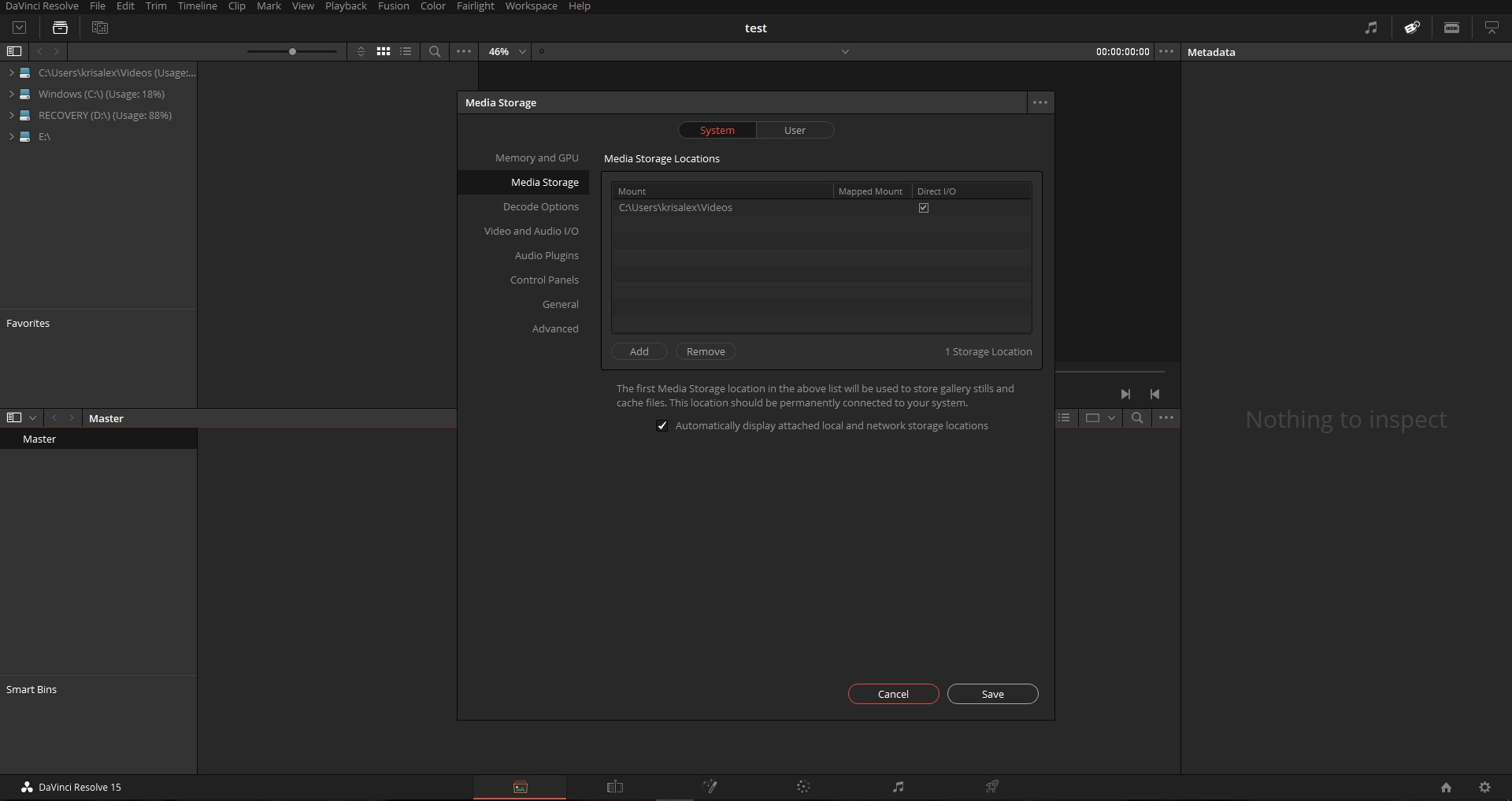Image resolution: width=1512 pixels, height=801 pixels.
Task: Open Advanced settings section
Action: pyautogui.click(x=555, y=328)
